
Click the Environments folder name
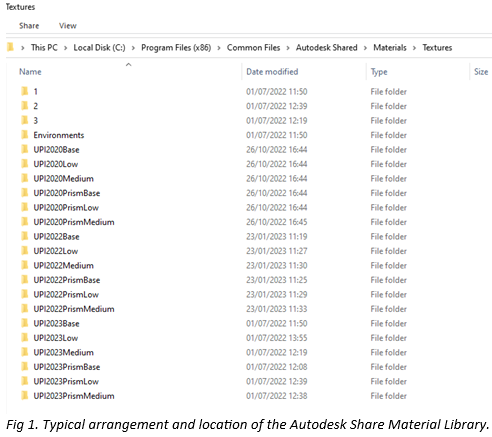pyautogui.click(x=59, y=135)
